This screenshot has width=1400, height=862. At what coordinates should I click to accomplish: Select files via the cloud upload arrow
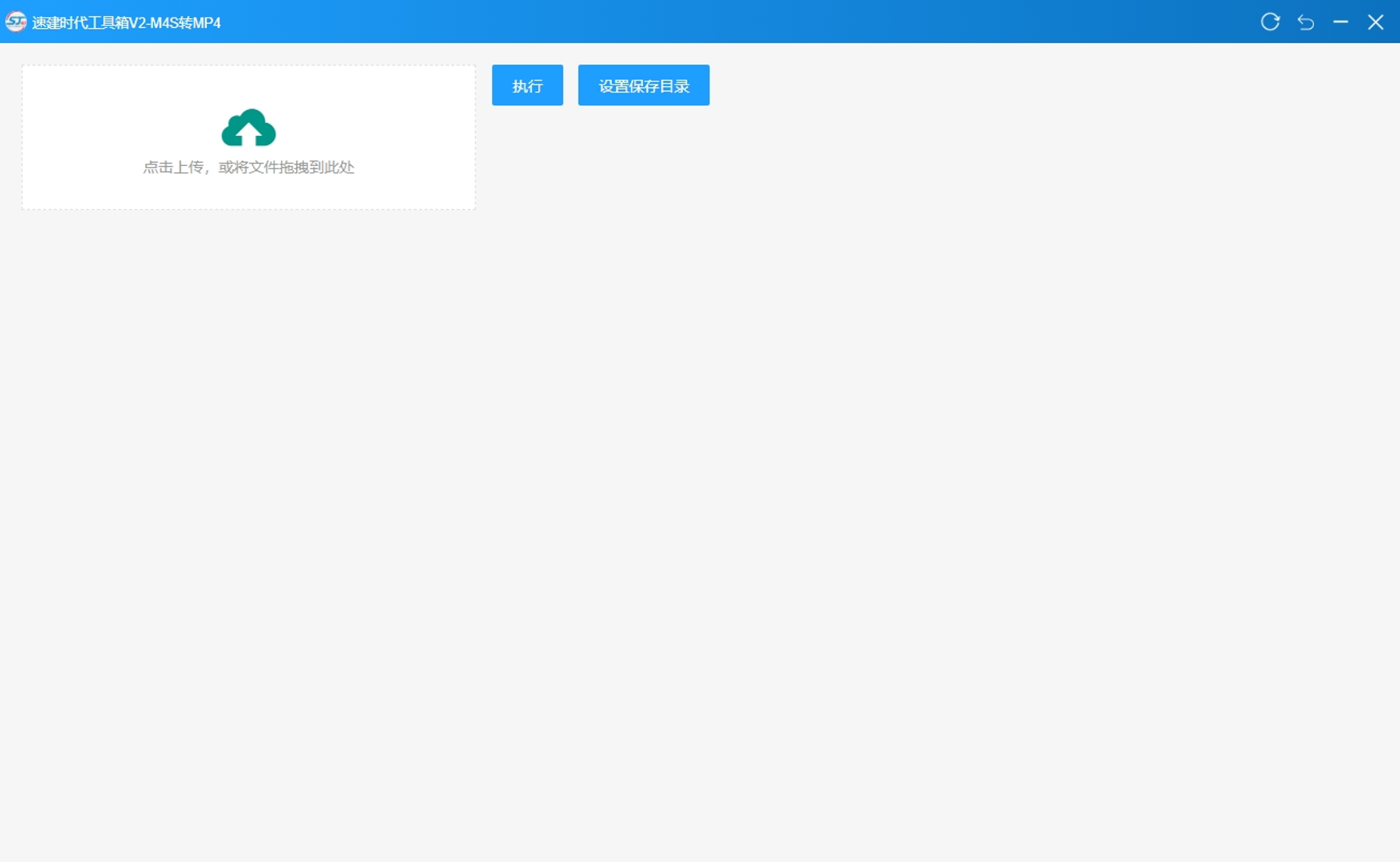(x=248, y=128)
